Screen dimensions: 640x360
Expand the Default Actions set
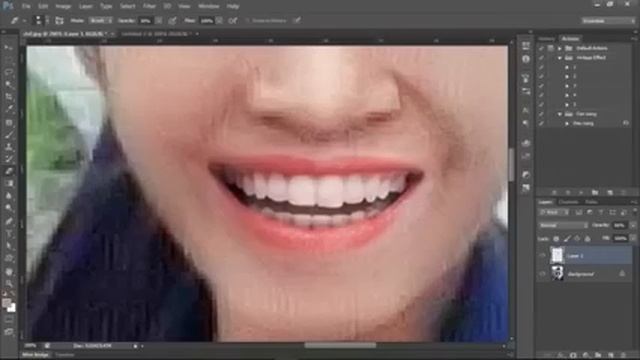560,48
